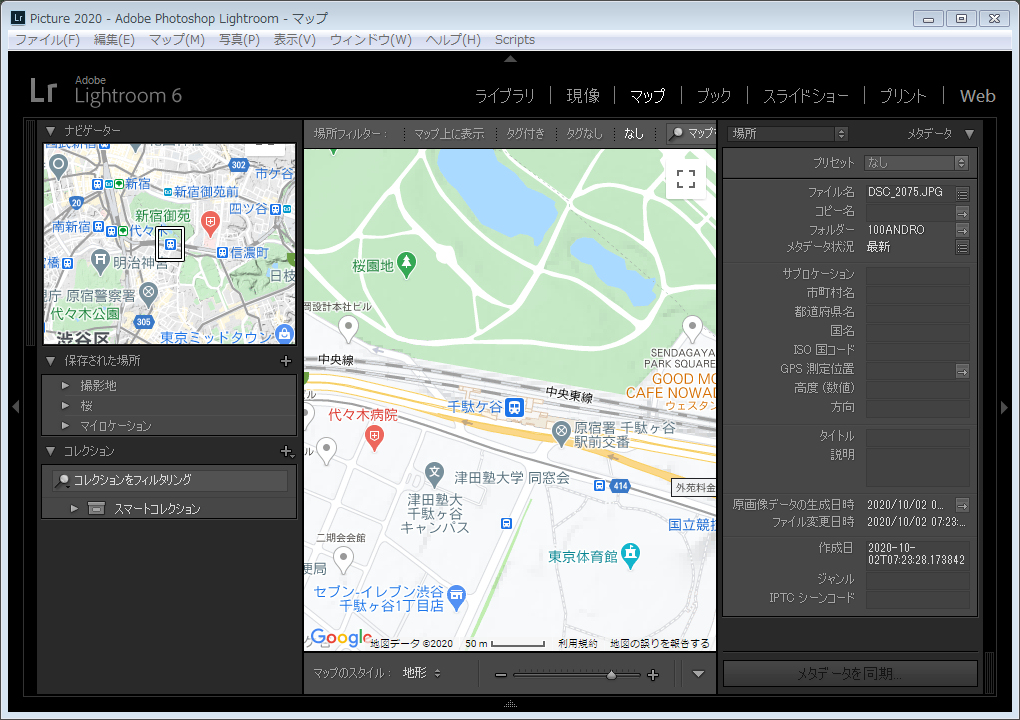The width and height of the screenshot is (1020, 720).
Task: Click the map zoom slider handle
Action: (611, 675)
